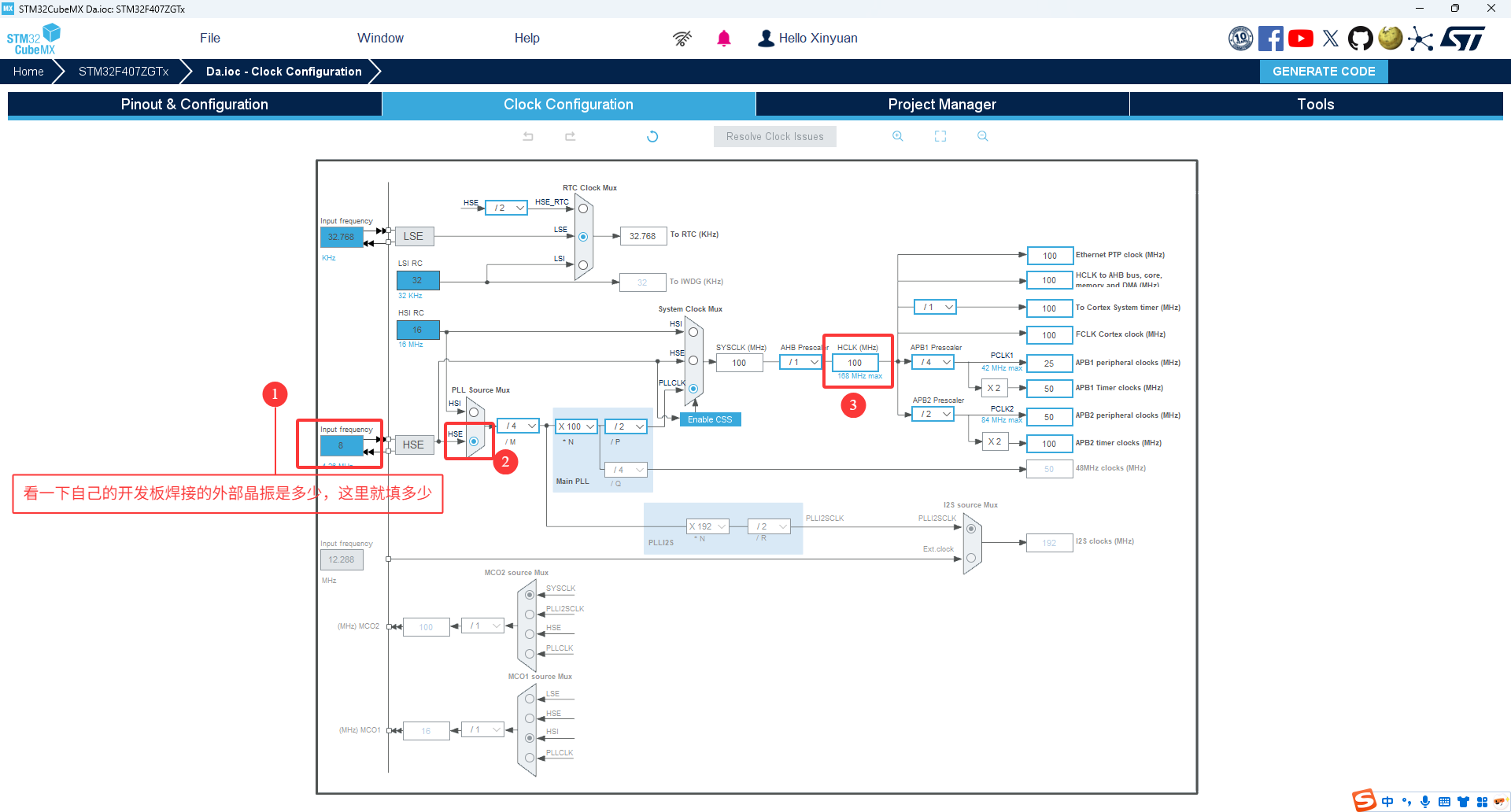
Task: Open Sogou toolbox grid icon
Action: [1482, 802]
